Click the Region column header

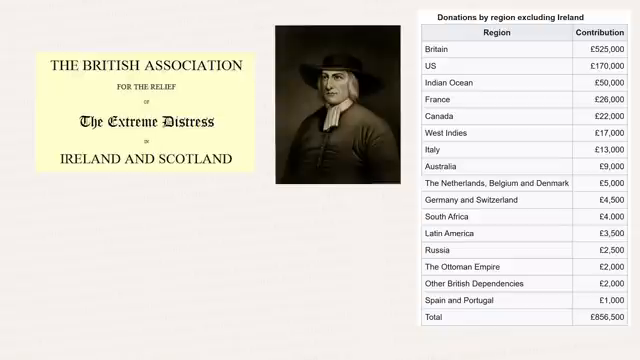pyautogui.click(x=497, y=33)
